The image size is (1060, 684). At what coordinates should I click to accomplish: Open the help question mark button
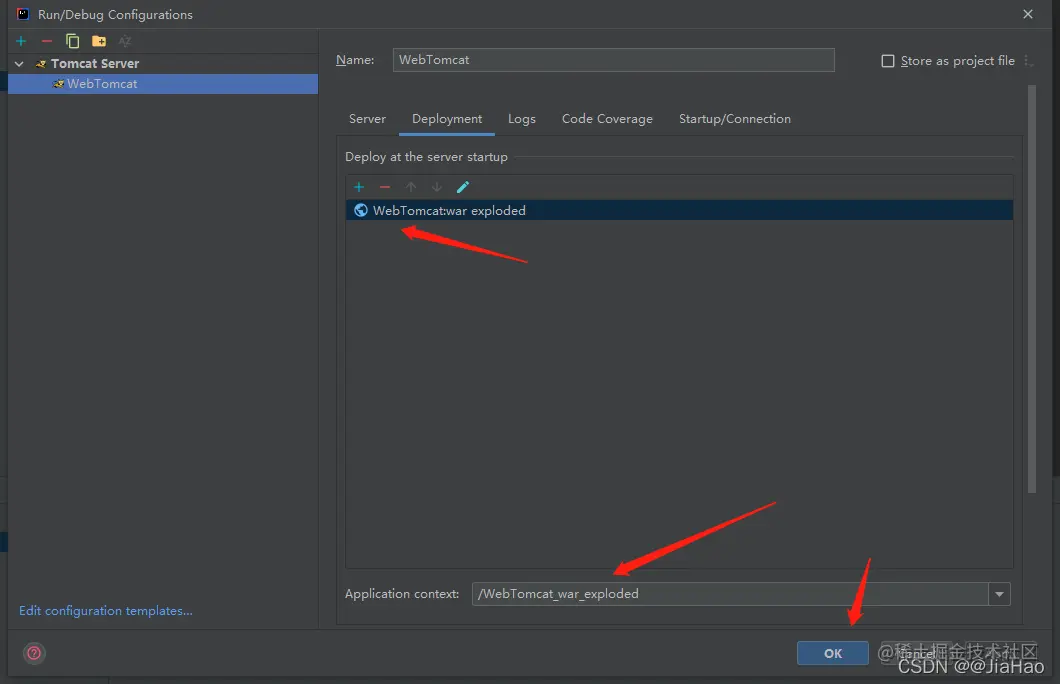coord(34,653)
